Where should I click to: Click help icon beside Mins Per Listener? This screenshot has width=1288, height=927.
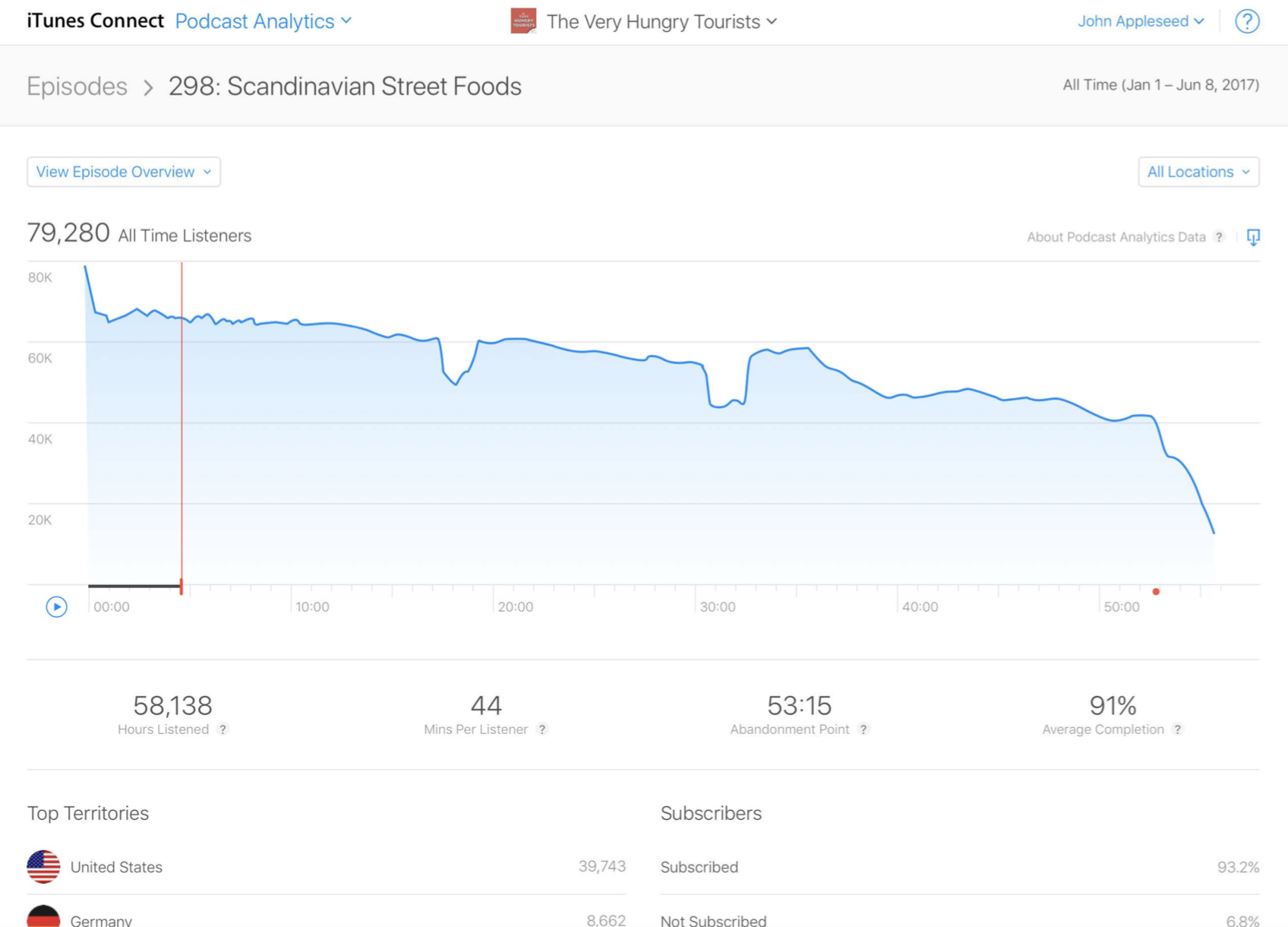pos(542,729)
